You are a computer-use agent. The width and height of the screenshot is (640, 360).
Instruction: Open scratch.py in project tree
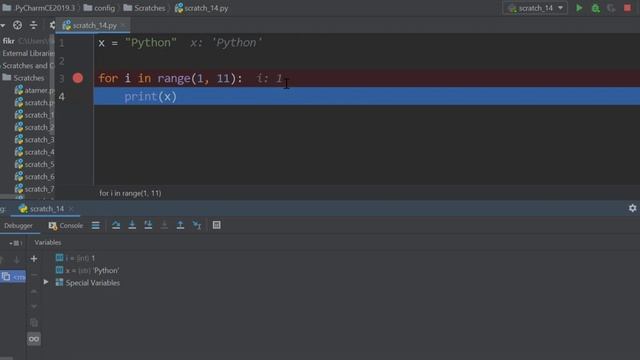tap(34, 102)
